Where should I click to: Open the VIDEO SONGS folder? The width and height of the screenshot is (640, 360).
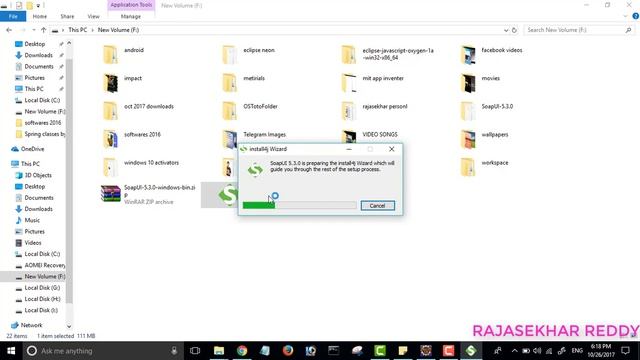pyautogui.click(x=380, y=135)
